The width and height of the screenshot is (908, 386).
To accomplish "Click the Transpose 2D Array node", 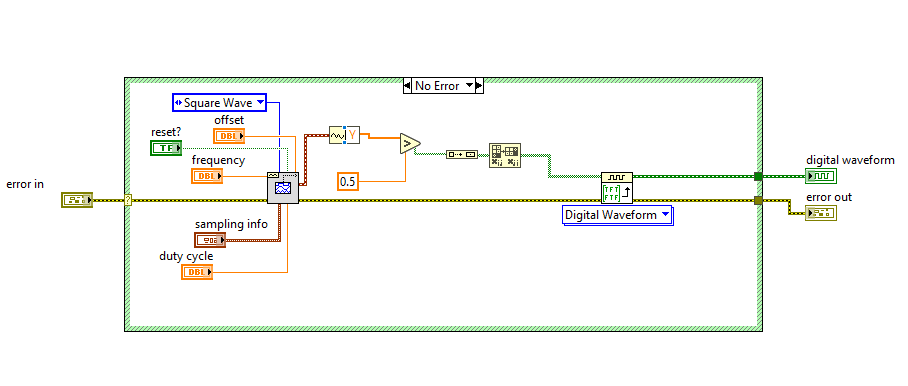I will coord(505,155).
